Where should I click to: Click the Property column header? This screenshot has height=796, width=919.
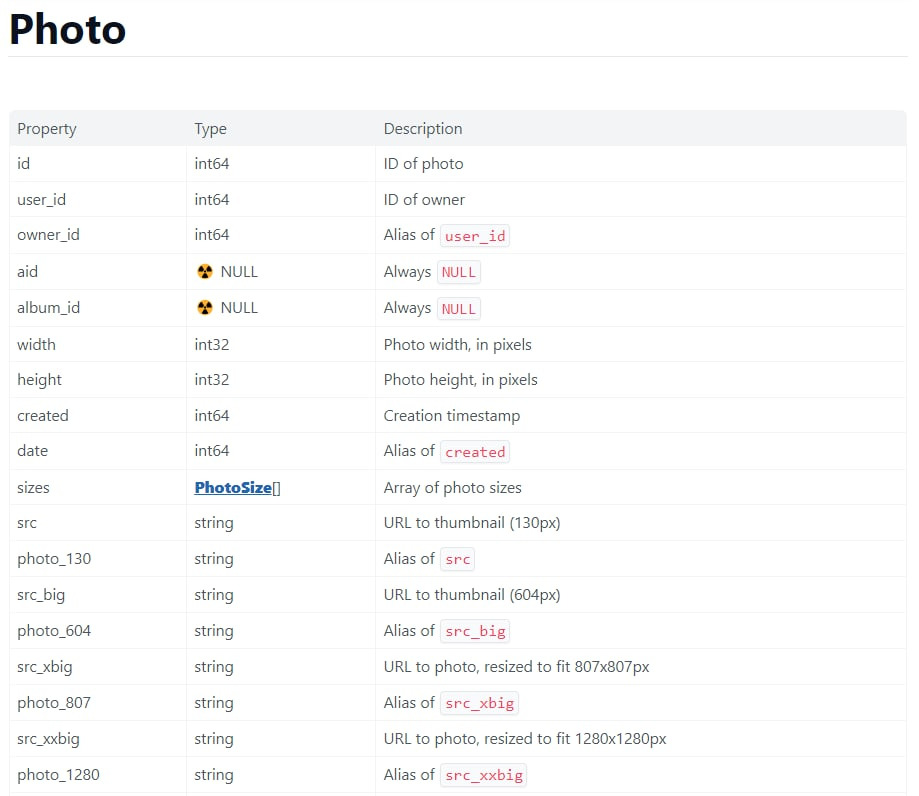[x=47, y=129]
